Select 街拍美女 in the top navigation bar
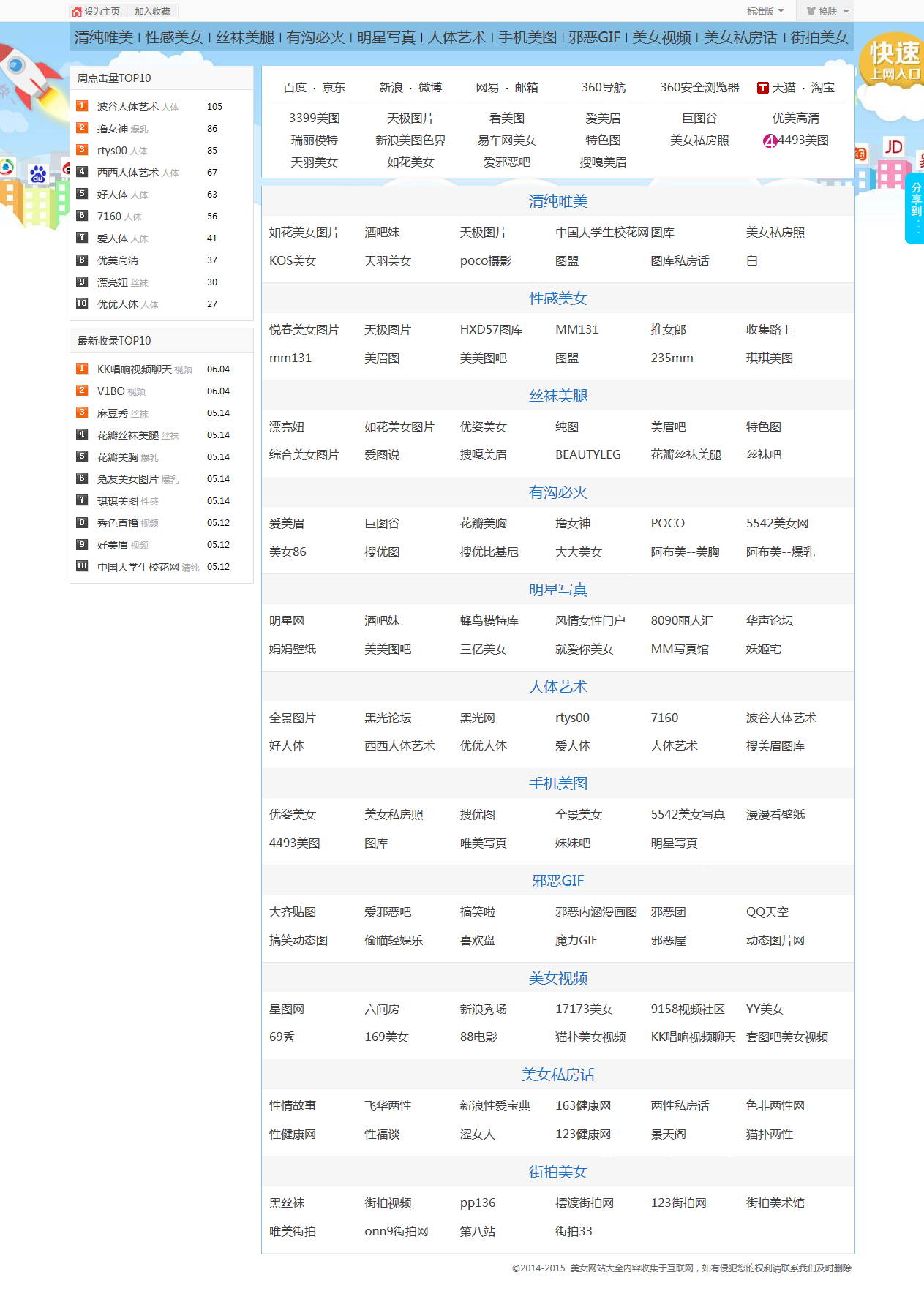924x1294 pixels. coord(819,37)
